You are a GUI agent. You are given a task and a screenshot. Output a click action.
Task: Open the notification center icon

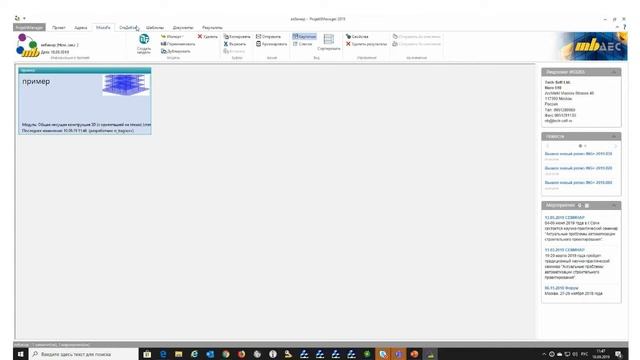[619, 354]
